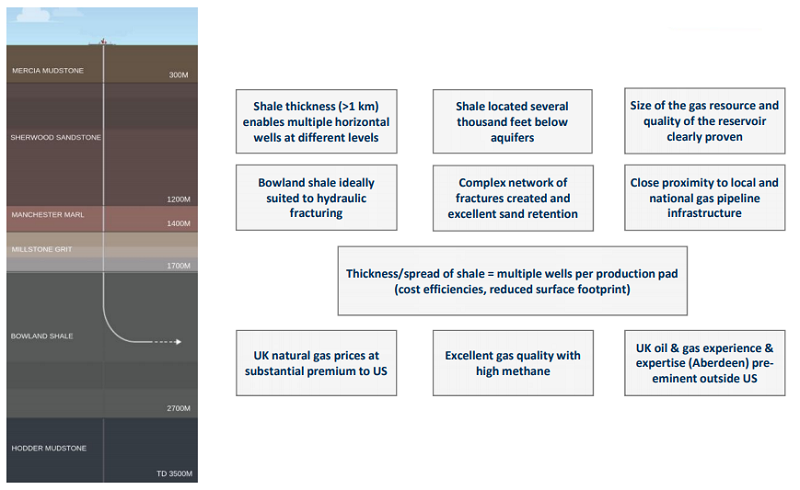Screen dimensions: 800x490
Task: Click the Mercia Mudstone layer label
Action: [x=48, y=71]
